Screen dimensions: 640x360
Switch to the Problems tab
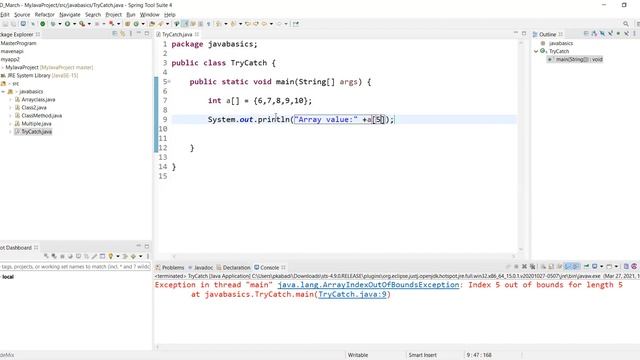click(x=170, y=267)
